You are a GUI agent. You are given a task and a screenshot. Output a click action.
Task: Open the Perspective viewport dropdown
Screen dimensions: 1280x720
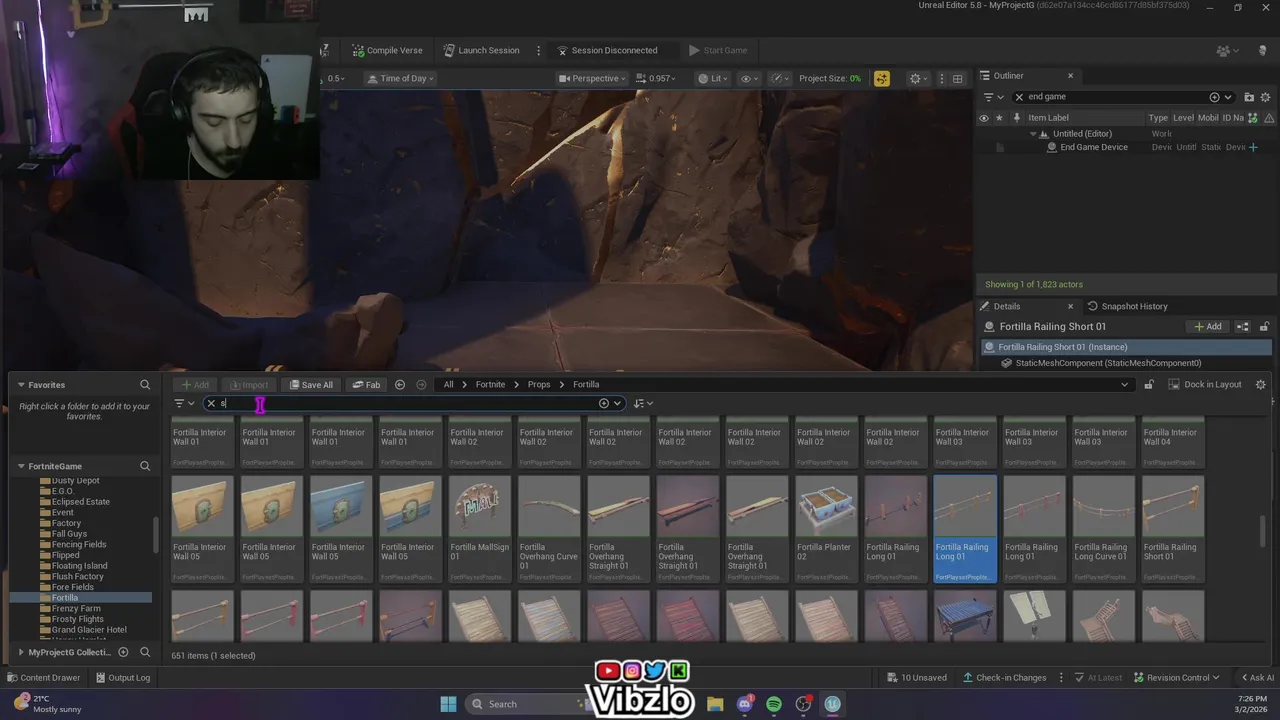[592, 78]
